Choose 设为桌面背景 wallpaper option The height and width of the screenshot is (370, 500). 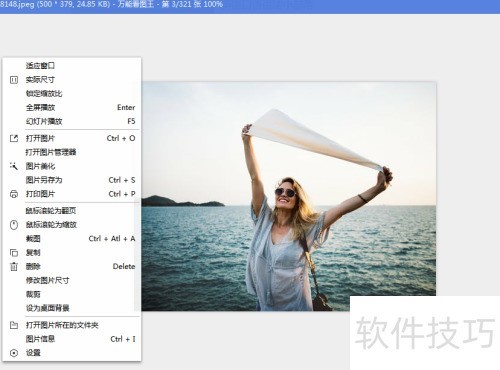[x=71, y=308]
